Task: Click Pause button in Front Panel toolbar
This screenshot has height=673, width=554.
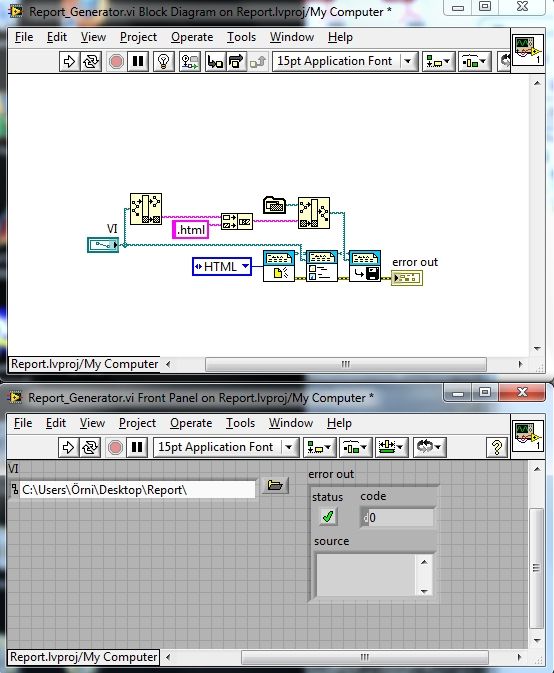Action: [x=137, y=447]
